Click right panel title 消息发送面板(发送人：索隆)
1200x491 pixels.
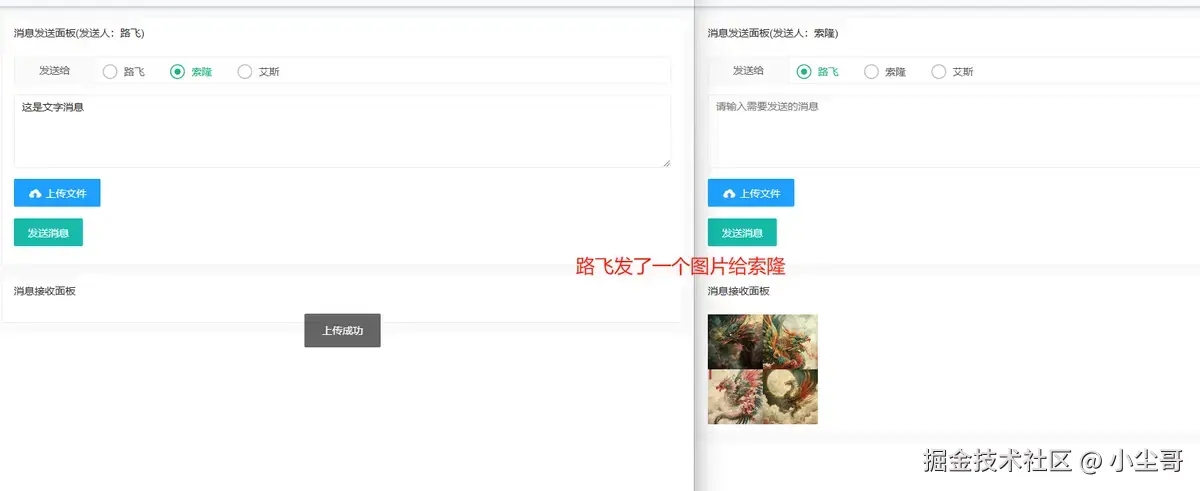pos(773,33)
